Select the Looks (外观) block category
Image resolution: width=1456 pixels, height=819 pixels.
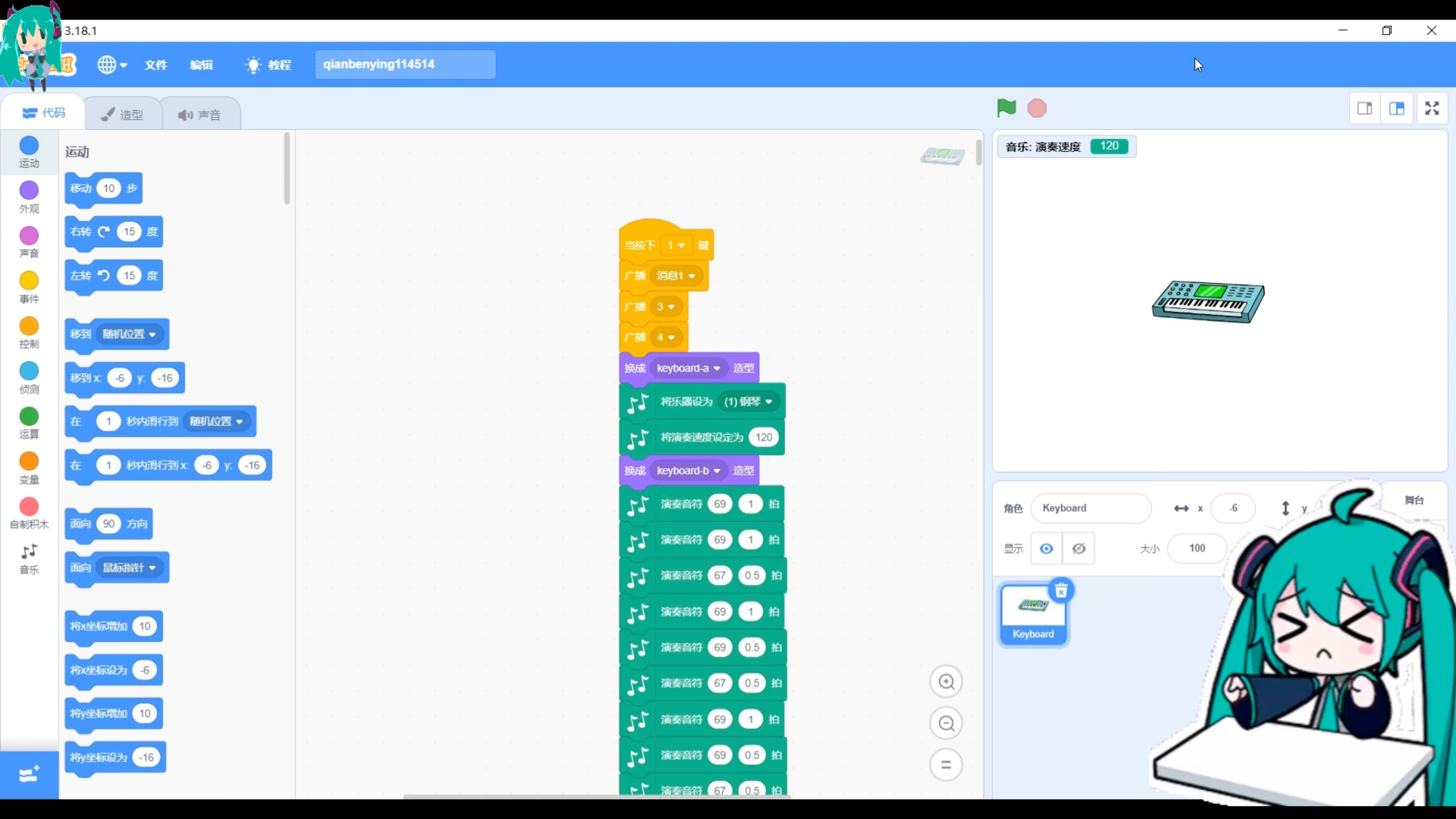29,197
